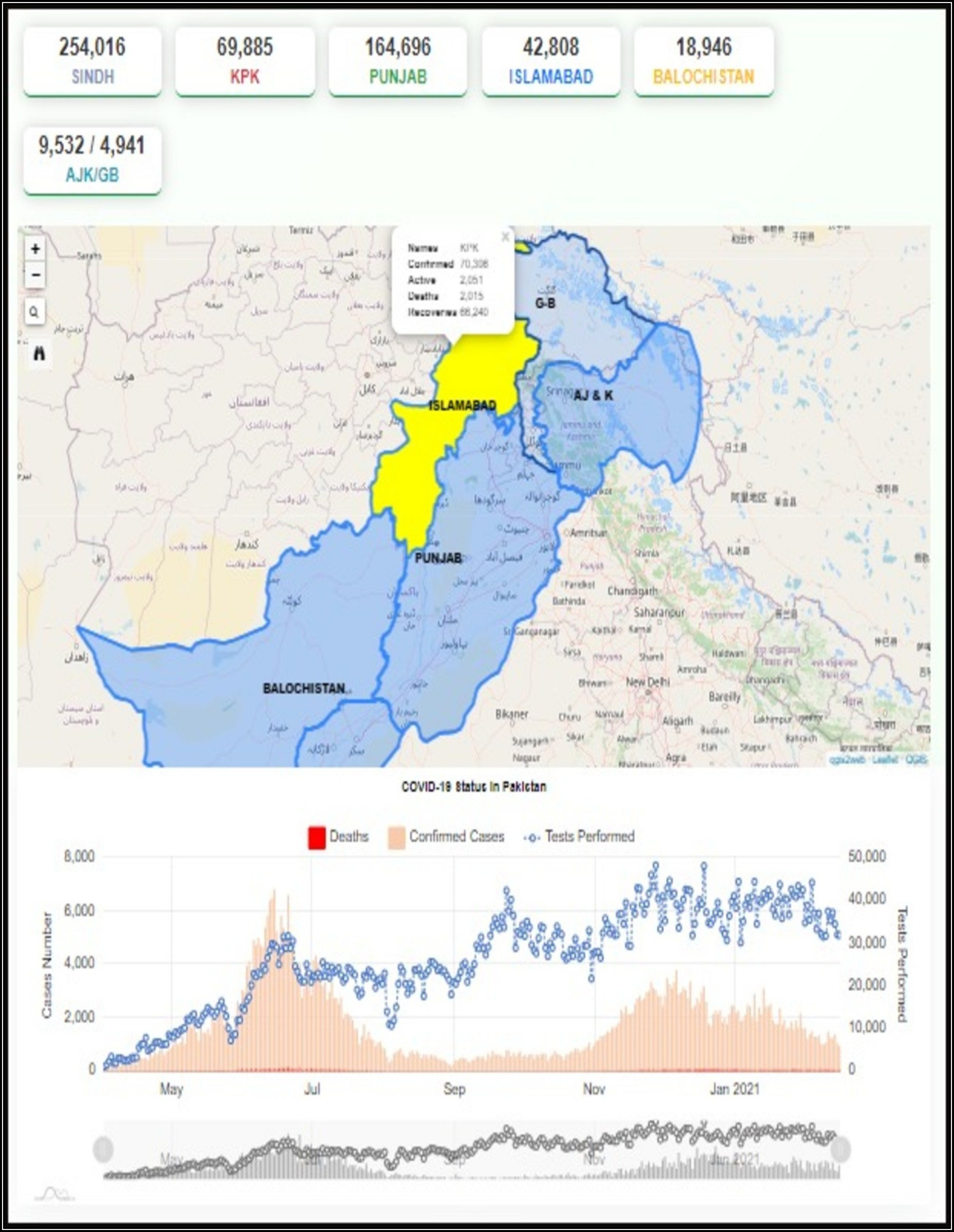954x1232 pixels.
Task: Select the AJK/GB statistics card
Action: click(x=92, y=160)
